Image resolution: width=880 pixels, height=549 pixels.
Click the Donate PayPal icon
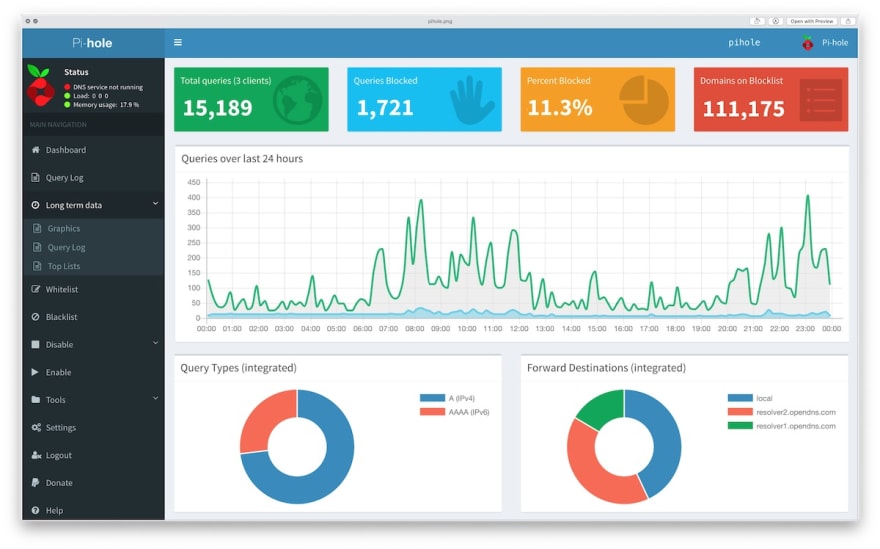(x=36, y=483)
